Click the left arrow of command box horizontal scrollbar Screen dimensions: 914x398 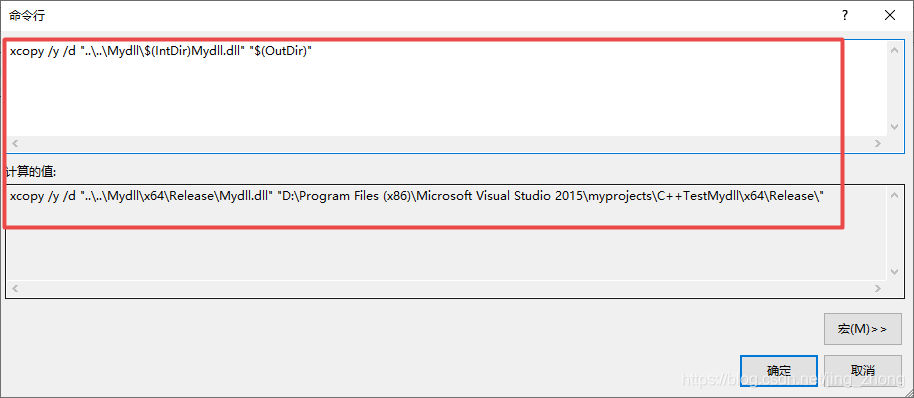click(x=15, y=143)
